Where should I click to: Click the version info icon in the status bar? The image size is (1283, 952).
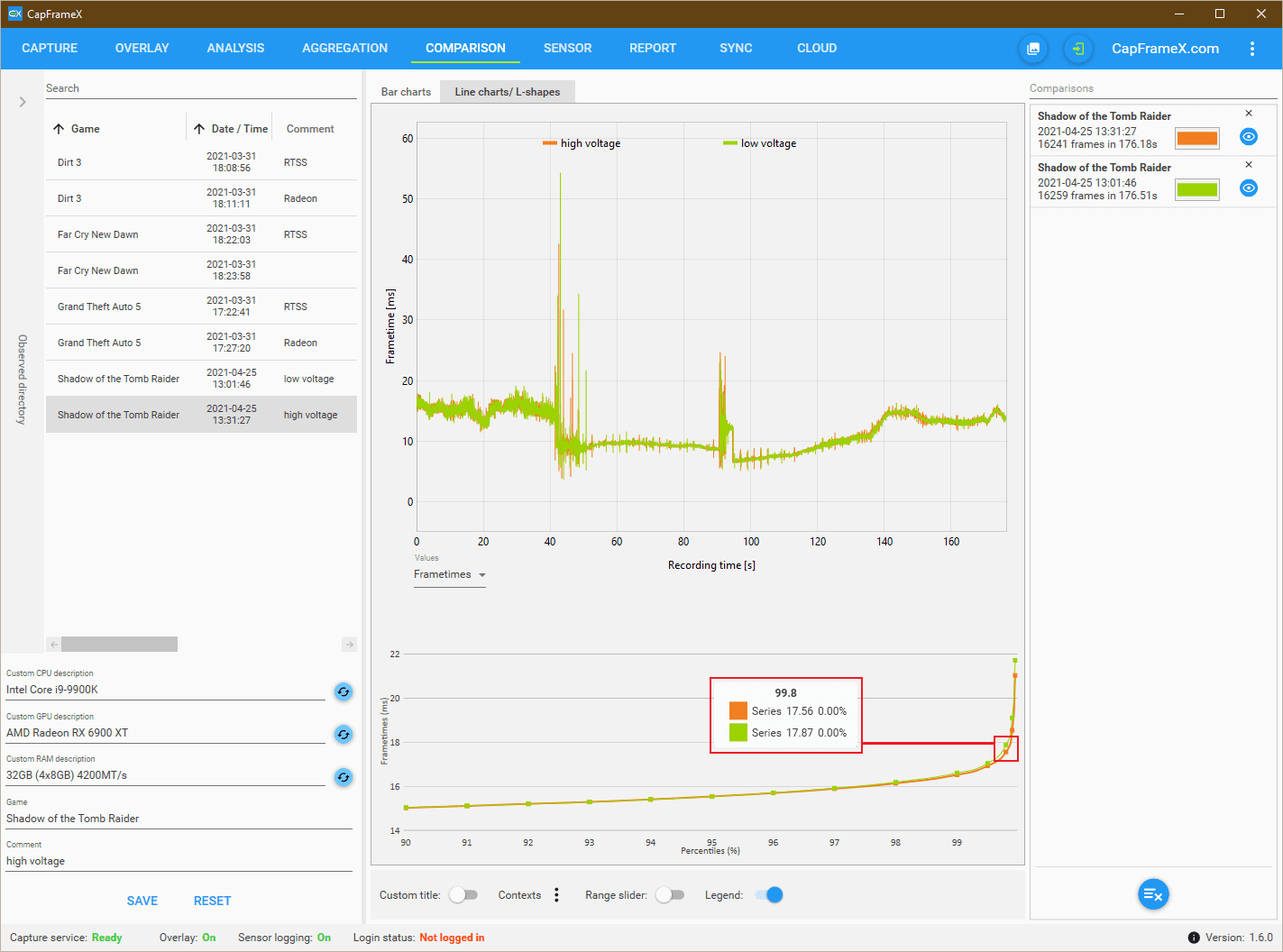click(x=1194, y=938)
